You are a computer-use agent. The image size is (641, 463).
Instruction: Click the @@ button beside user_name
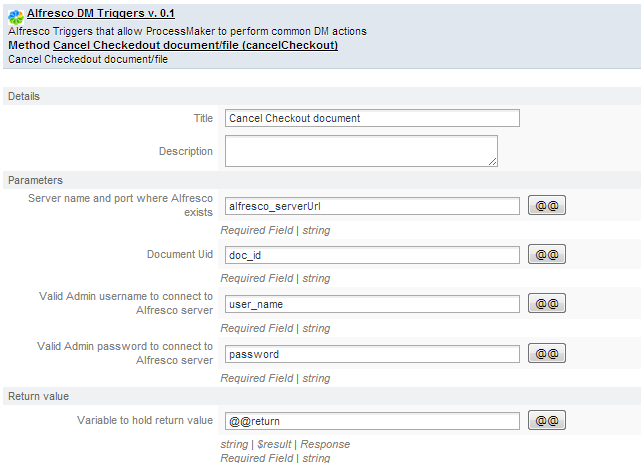(547, 303)
